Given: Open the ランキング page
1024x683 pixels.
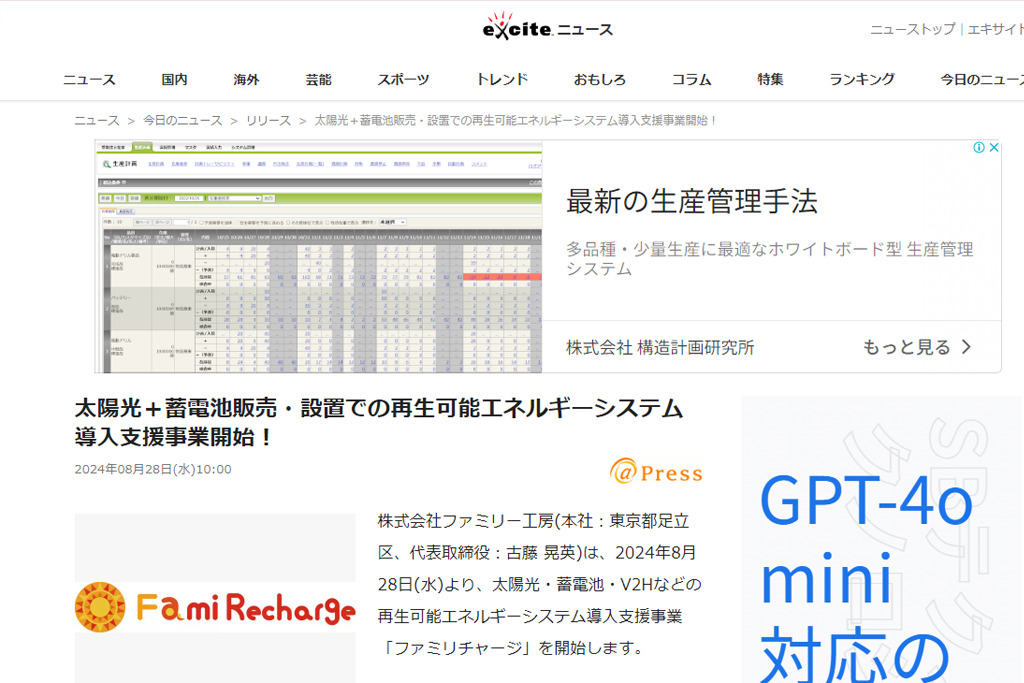Looking at the screenshot, I should click(862, 80).
